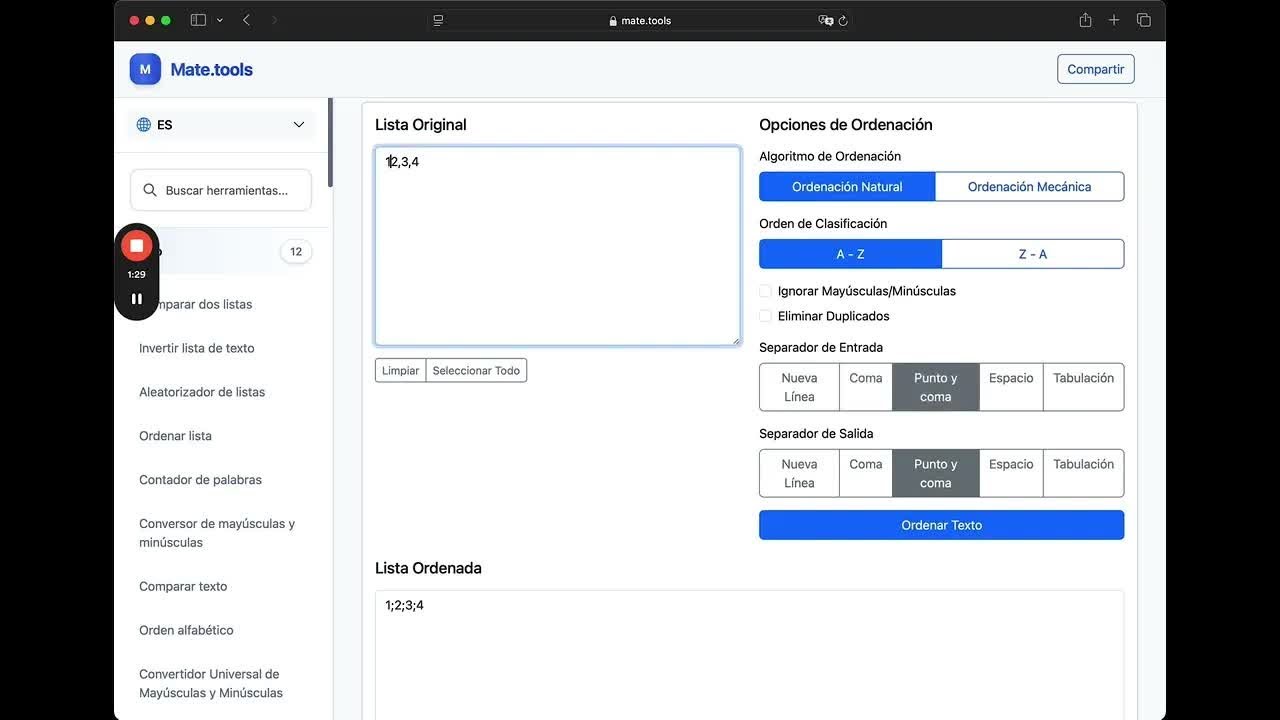Set output separator to Nueva Línea

point(799,473)
